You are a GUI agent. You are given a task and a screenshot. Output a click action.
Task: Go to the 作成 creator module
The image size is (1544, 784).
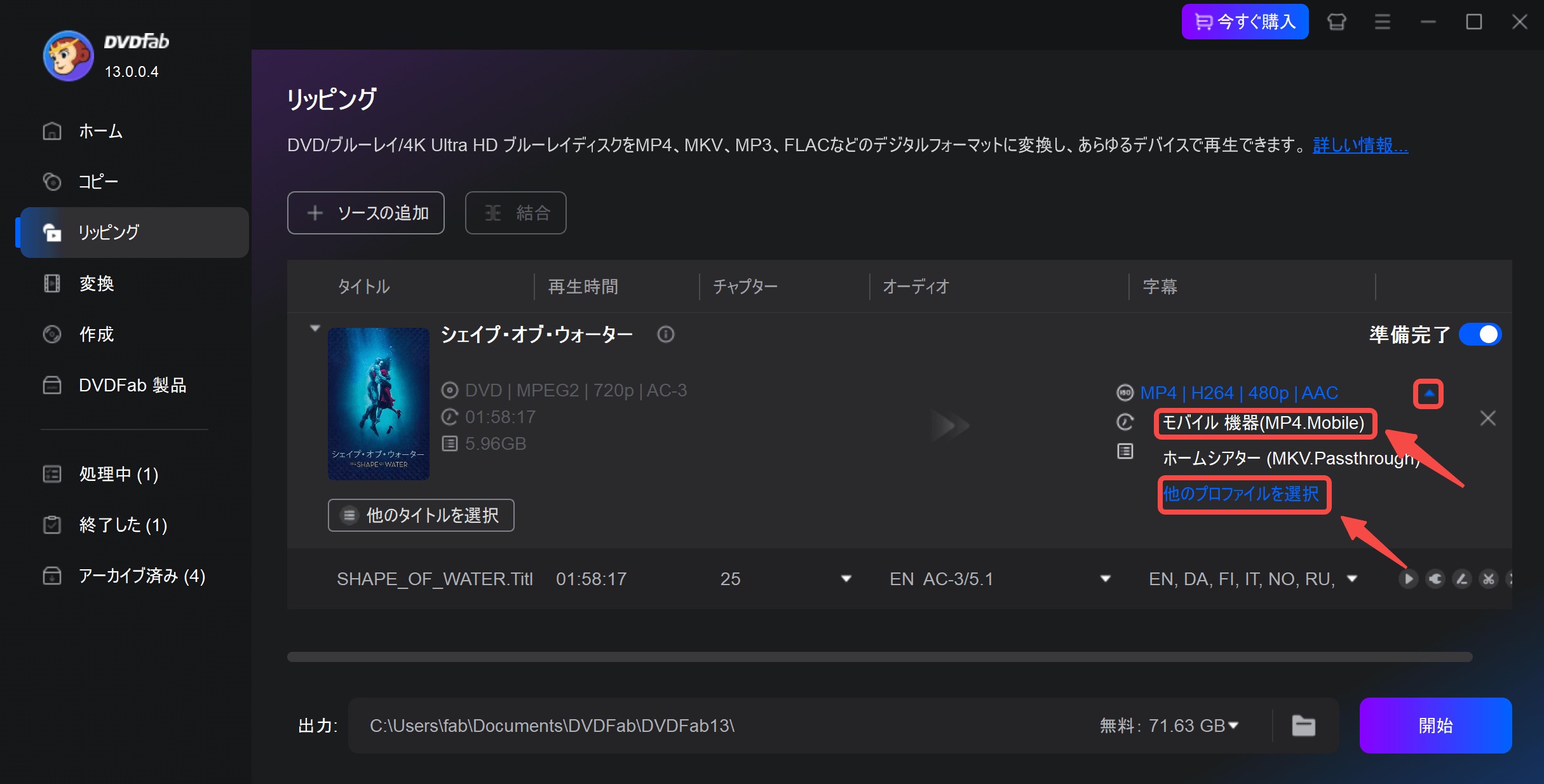tap(133, 334)
